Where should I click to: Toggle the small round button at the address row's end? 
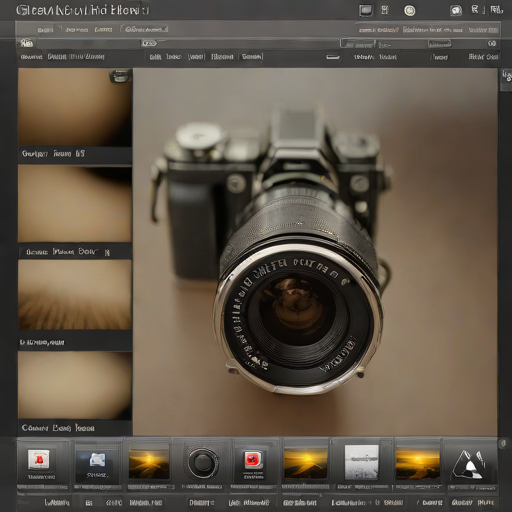(492, 44)
